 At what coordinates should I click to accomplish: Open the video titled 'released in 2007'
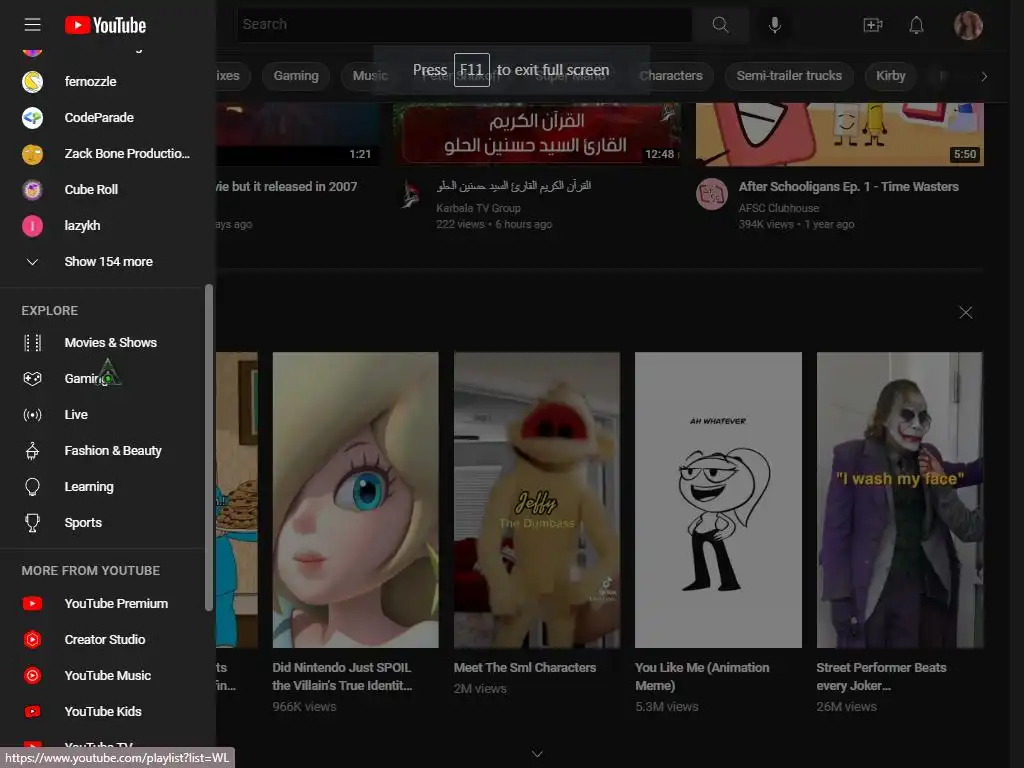(287, 187)
